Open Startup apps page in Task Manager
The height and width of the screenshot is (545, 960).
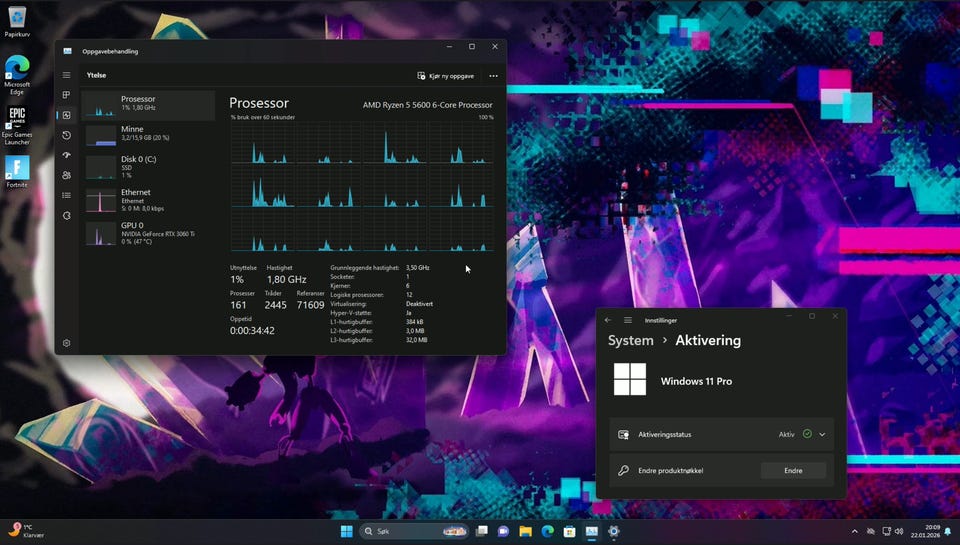tap(66, 155)
